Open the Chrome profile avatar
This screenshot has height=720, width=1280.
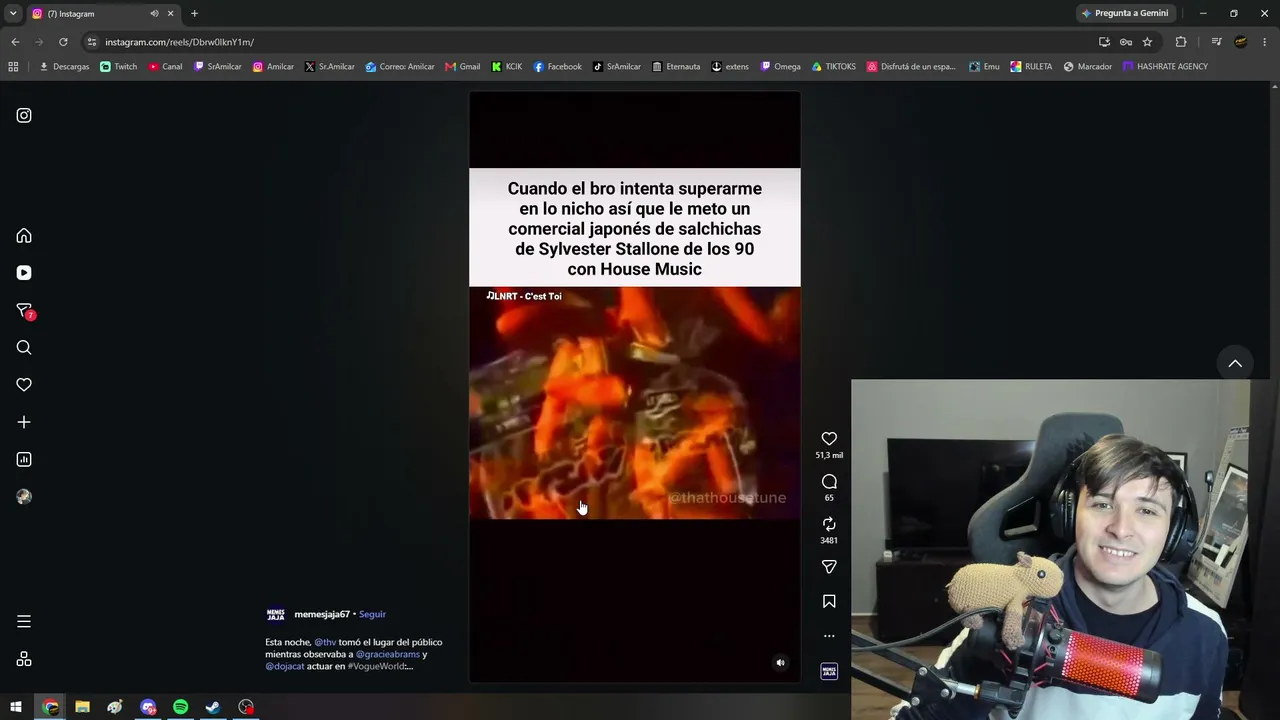pos(1241,42)
